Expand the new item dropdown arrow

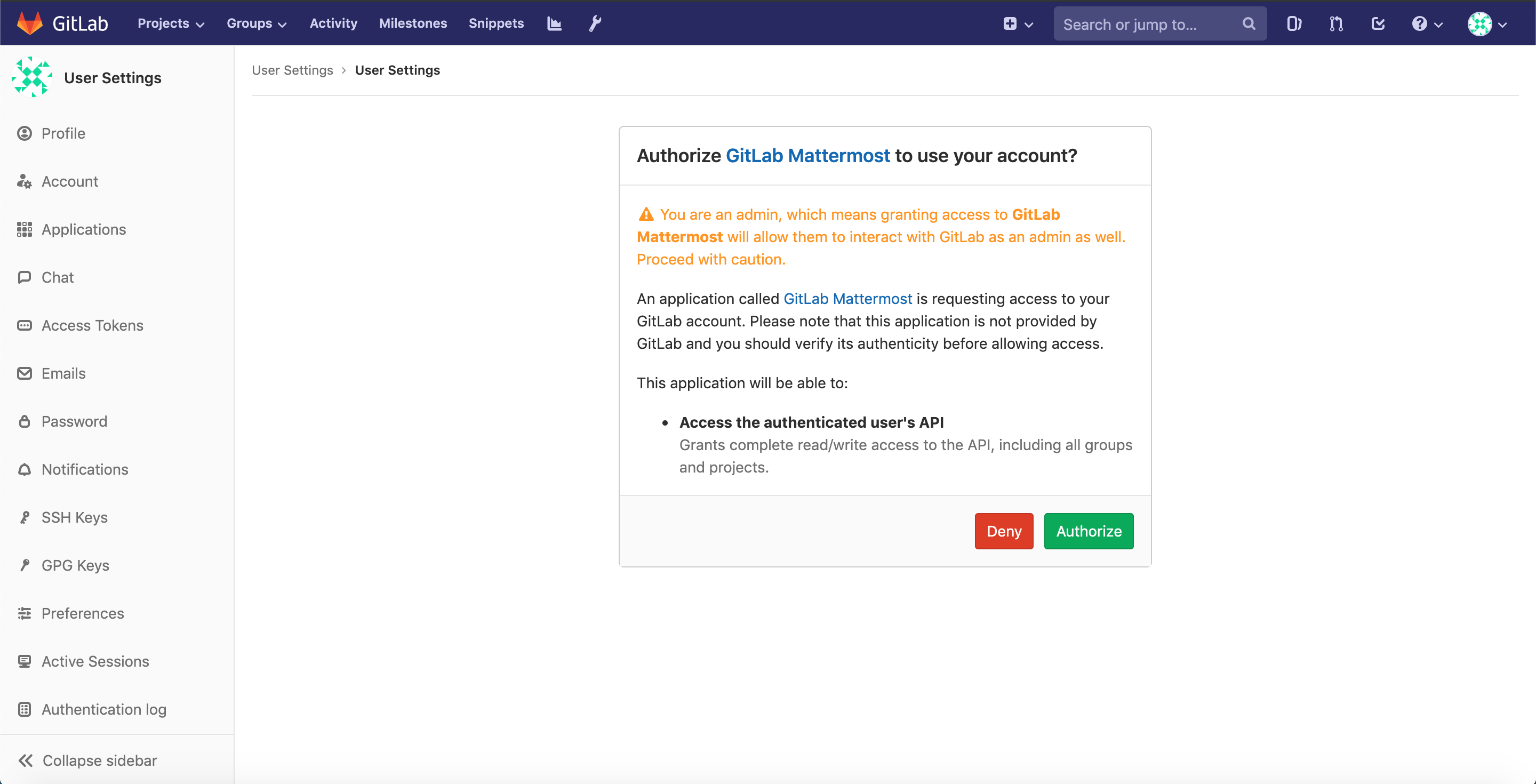click(x=1029, y=25)
